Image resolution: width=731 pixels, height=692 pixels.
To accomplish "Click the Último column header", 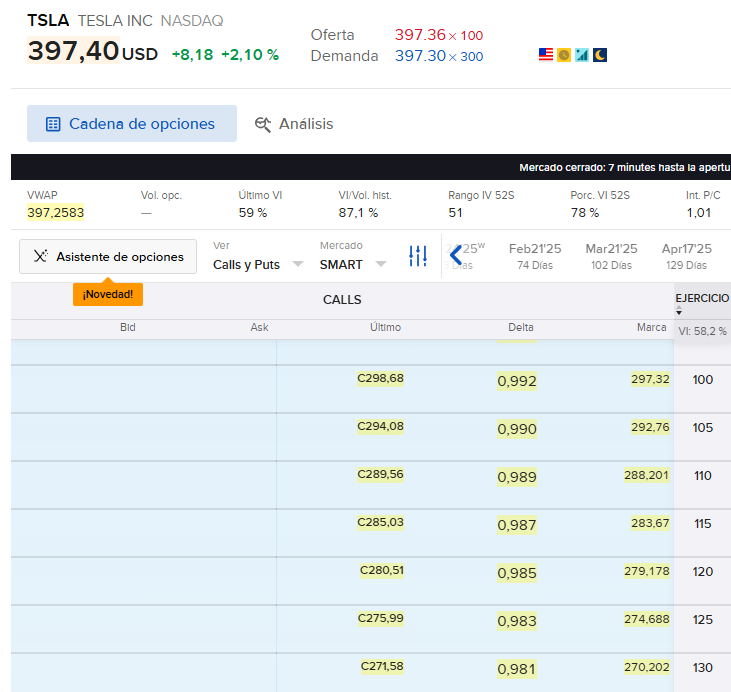I will (x=386, y=327).
